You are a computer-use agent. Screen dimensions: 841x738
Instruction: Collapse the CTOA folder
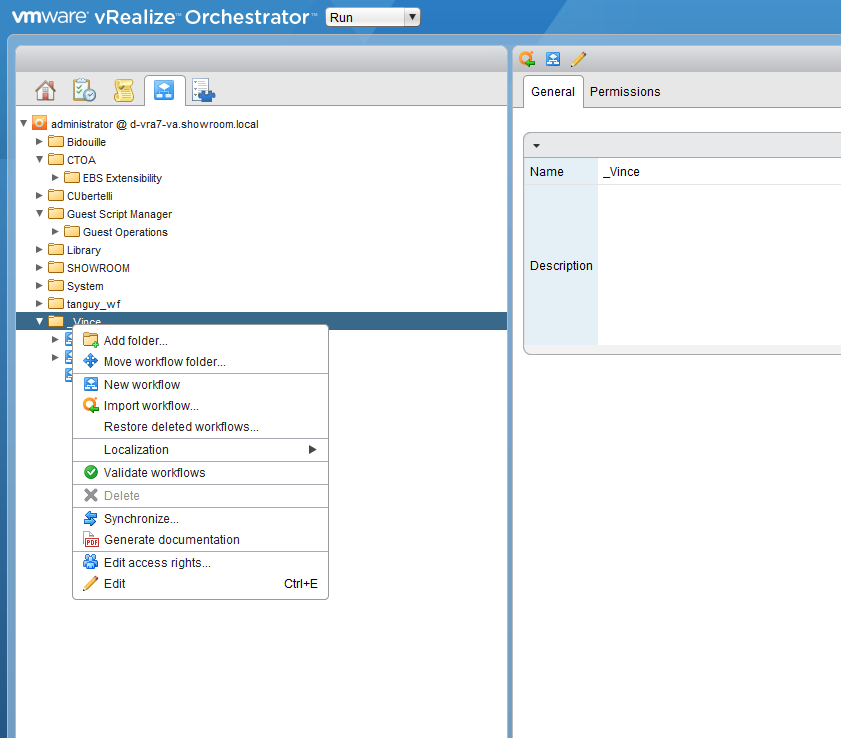[x=39, y=159]
